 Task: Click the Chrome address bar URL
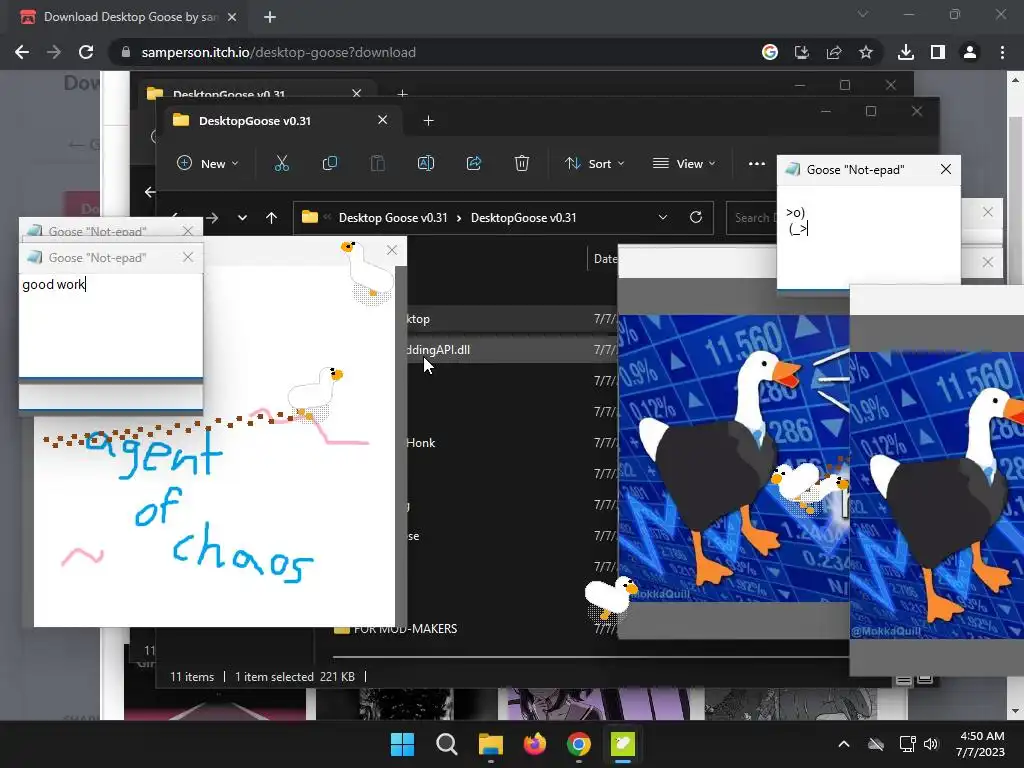(279, 52)
